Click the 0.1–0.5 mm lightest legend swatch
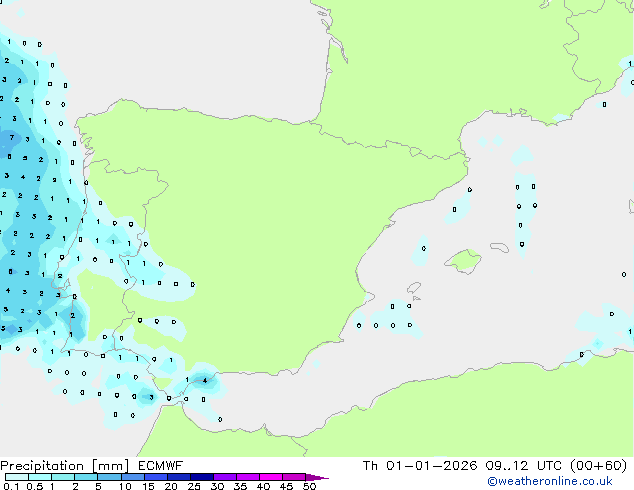This screenshot has width=634, height=490. [x=17, y=477]
